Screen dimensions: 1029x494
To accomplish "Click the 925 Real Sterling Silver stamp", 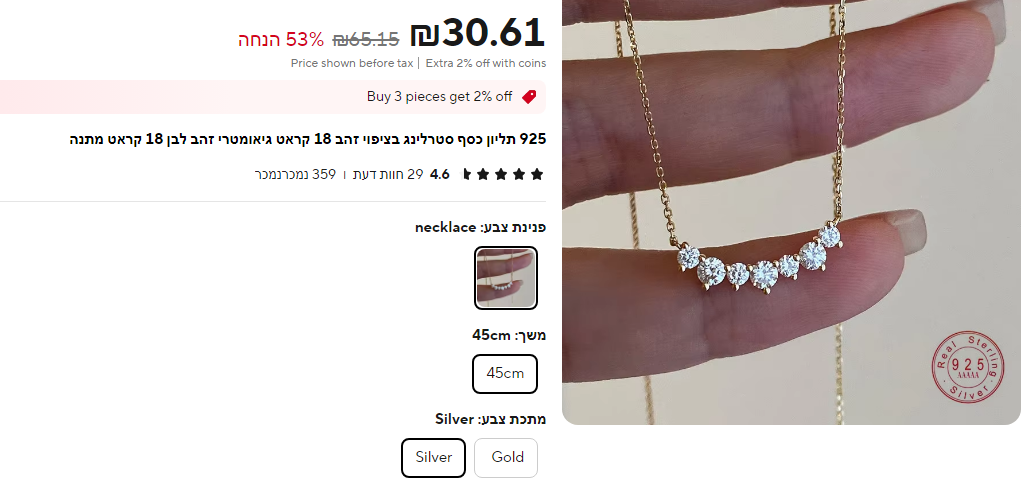I will click(967, 367).
